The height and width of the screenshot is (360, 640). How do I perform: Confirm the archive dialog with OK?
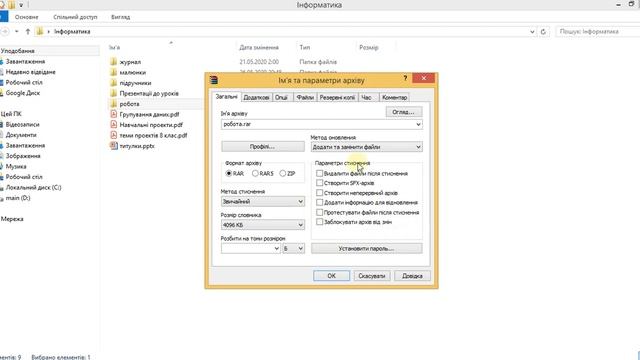[x=331, y=276]
